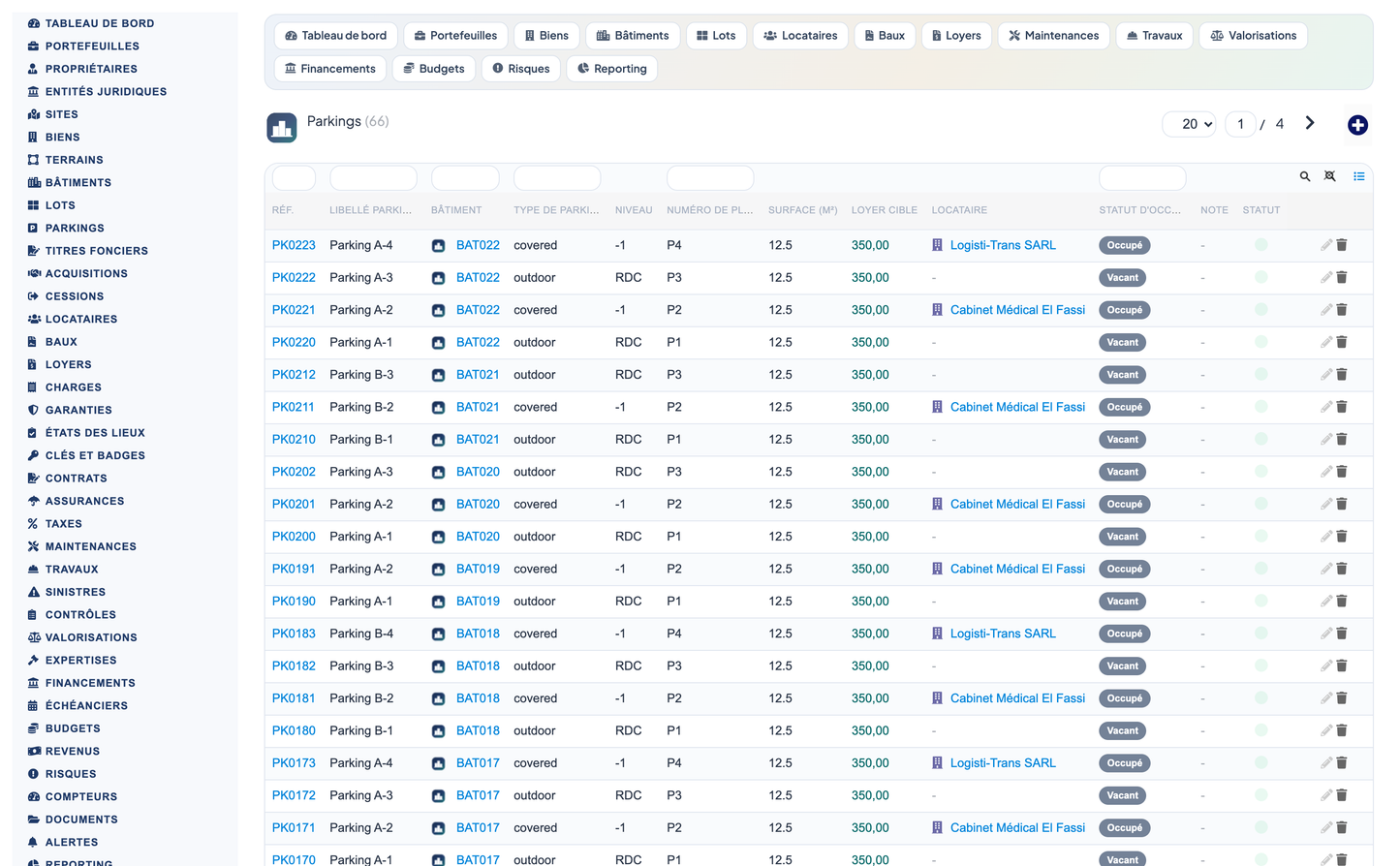Go to next page with chevron arrow
1400x866 pixels.
click(x=1310, y=123)
